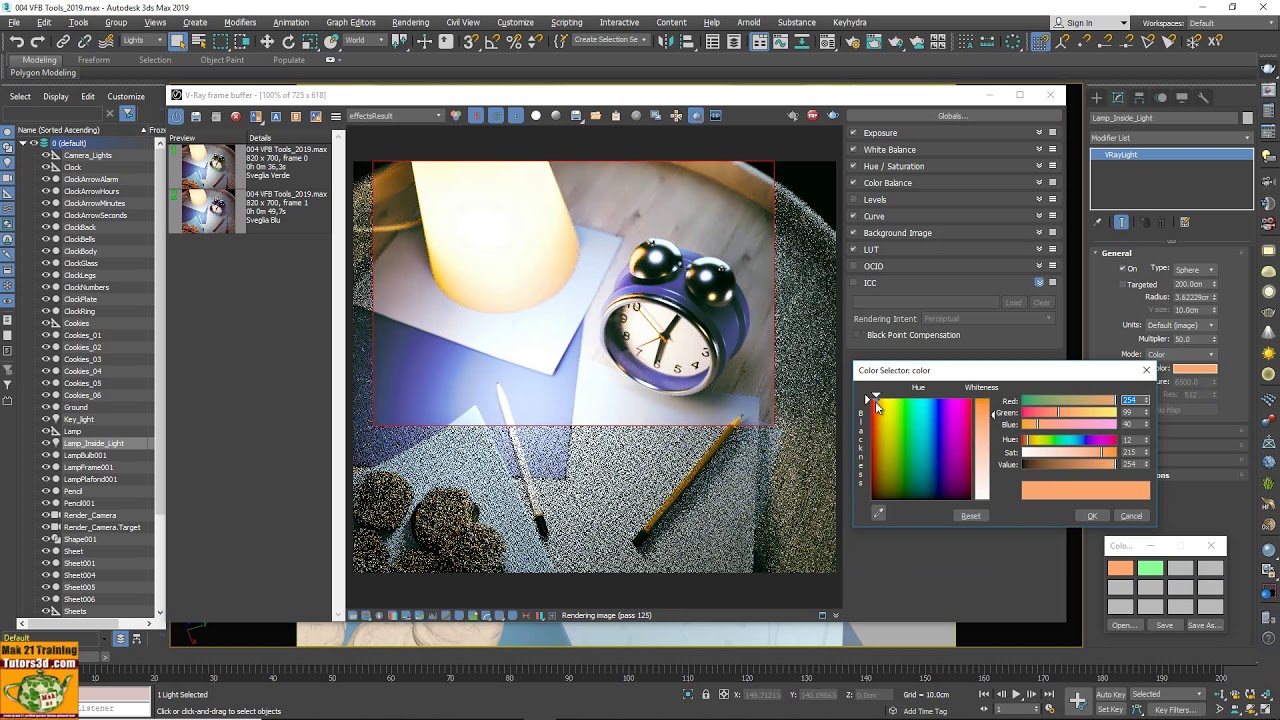Toggle red channel button in V-Ray frame buffer
The height and width of the screenshot is (720, 1280).
[476, 116]
